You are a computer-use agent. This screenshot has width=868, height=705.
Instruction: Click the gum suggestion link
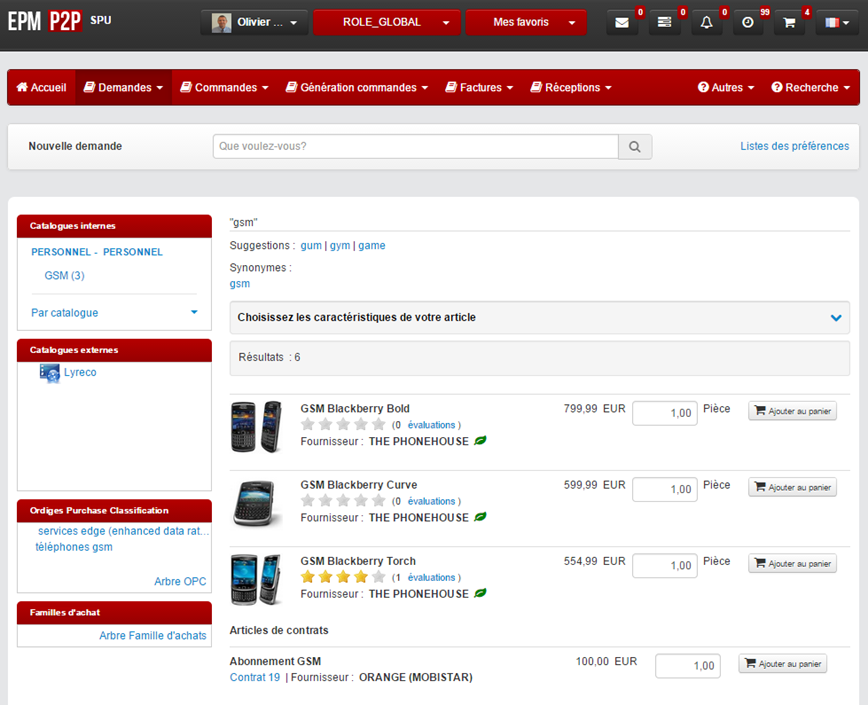(x=311, y=245)
